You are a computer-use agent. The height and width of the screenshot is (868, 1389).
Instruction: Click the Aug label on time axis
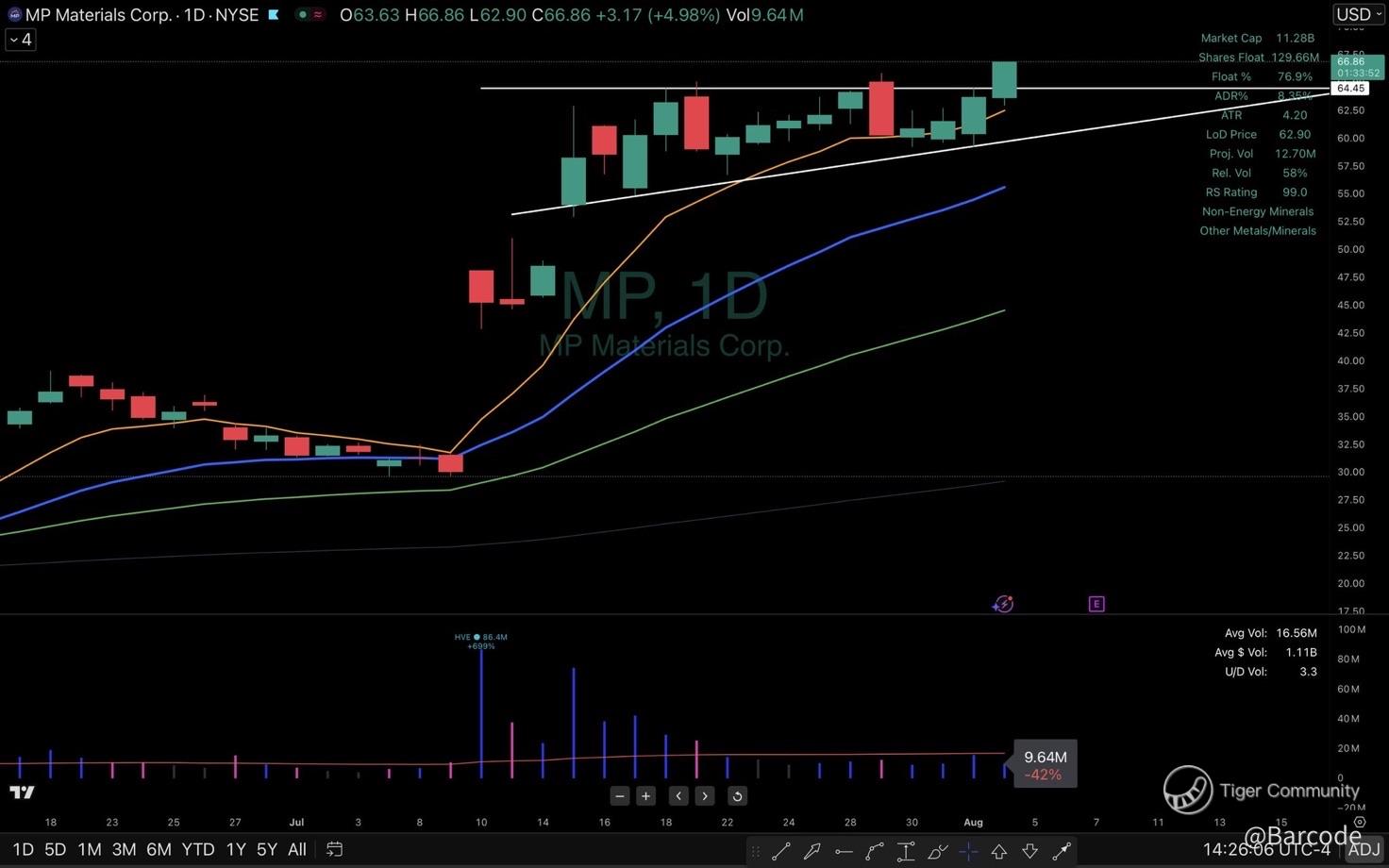click(973, 822)
